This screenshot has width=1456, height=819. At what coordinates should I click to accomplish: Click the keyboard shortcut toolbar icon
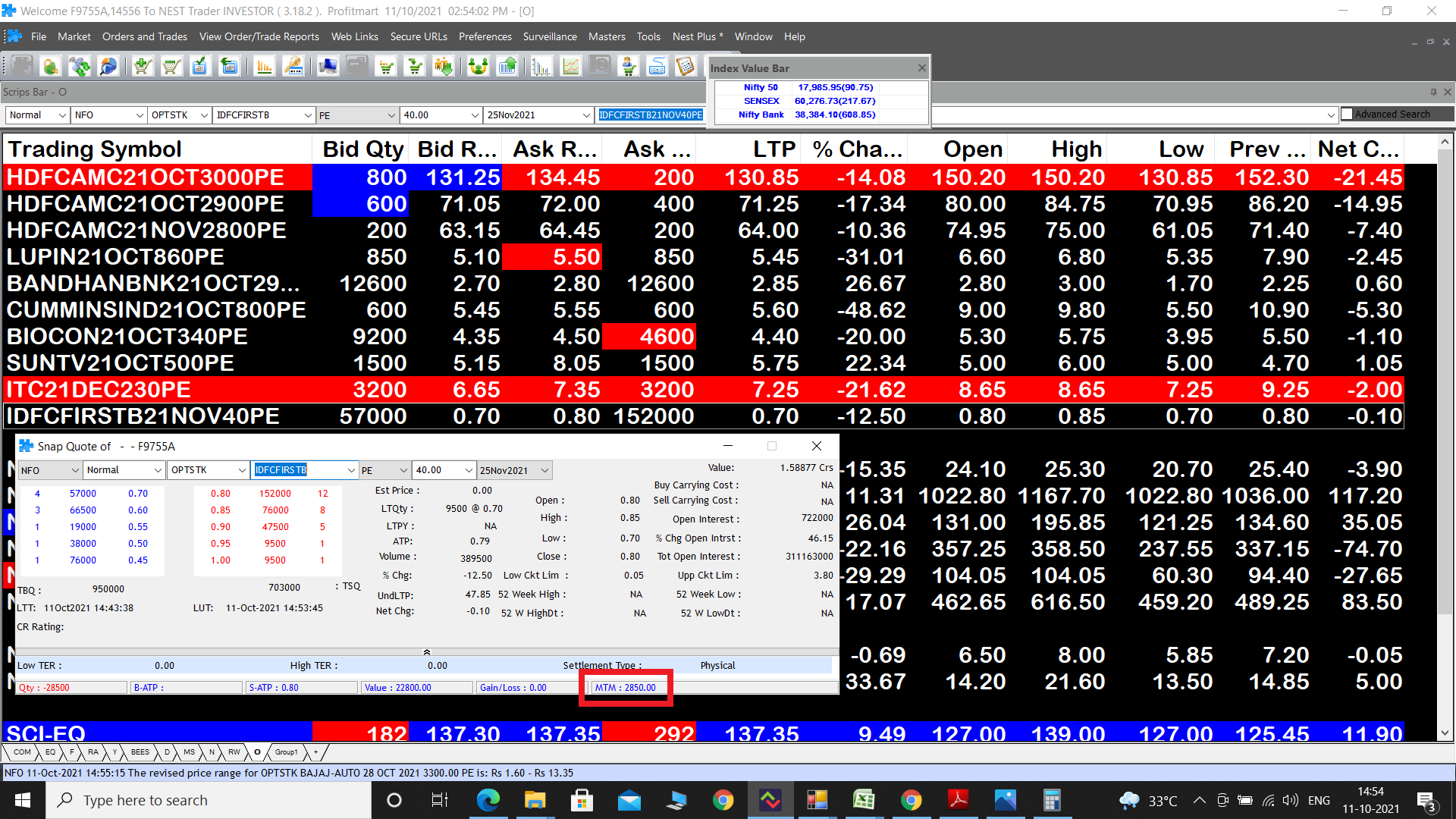657,67
